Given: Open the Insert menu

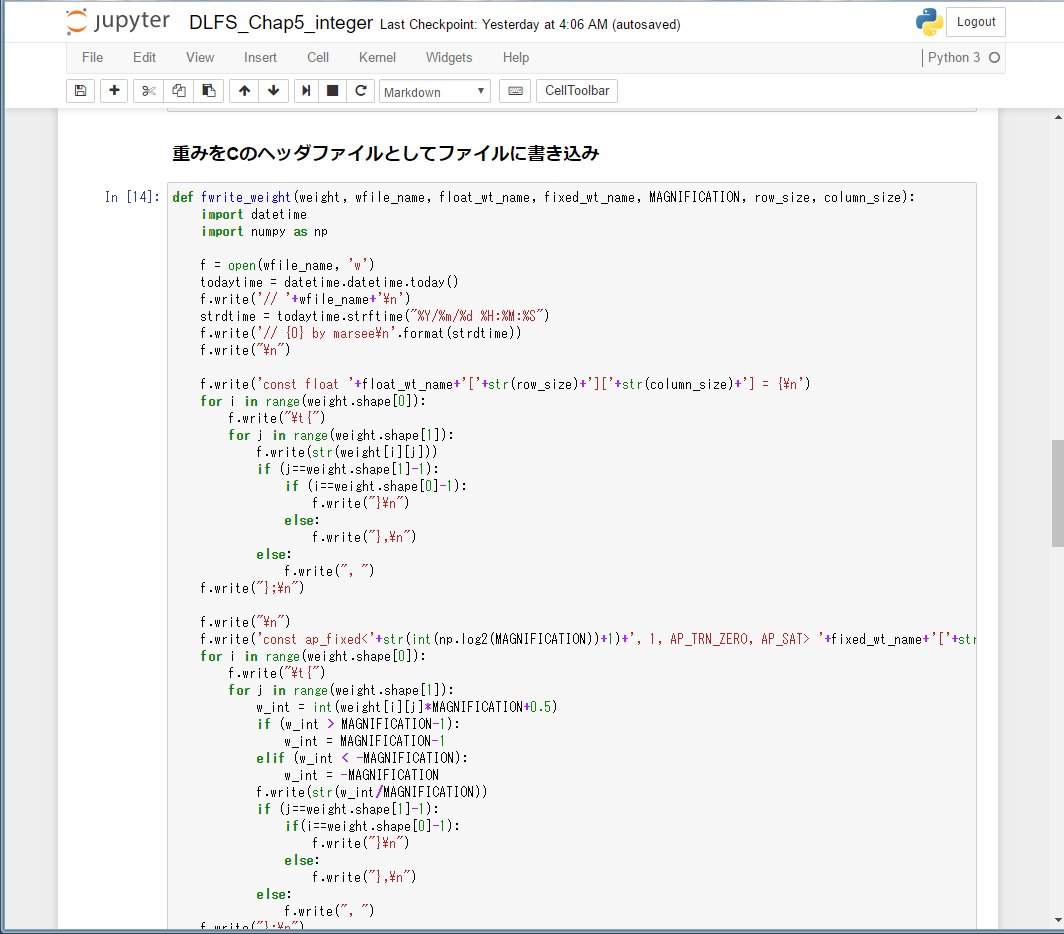Looking at the screenshot, I should click(261, 58).
